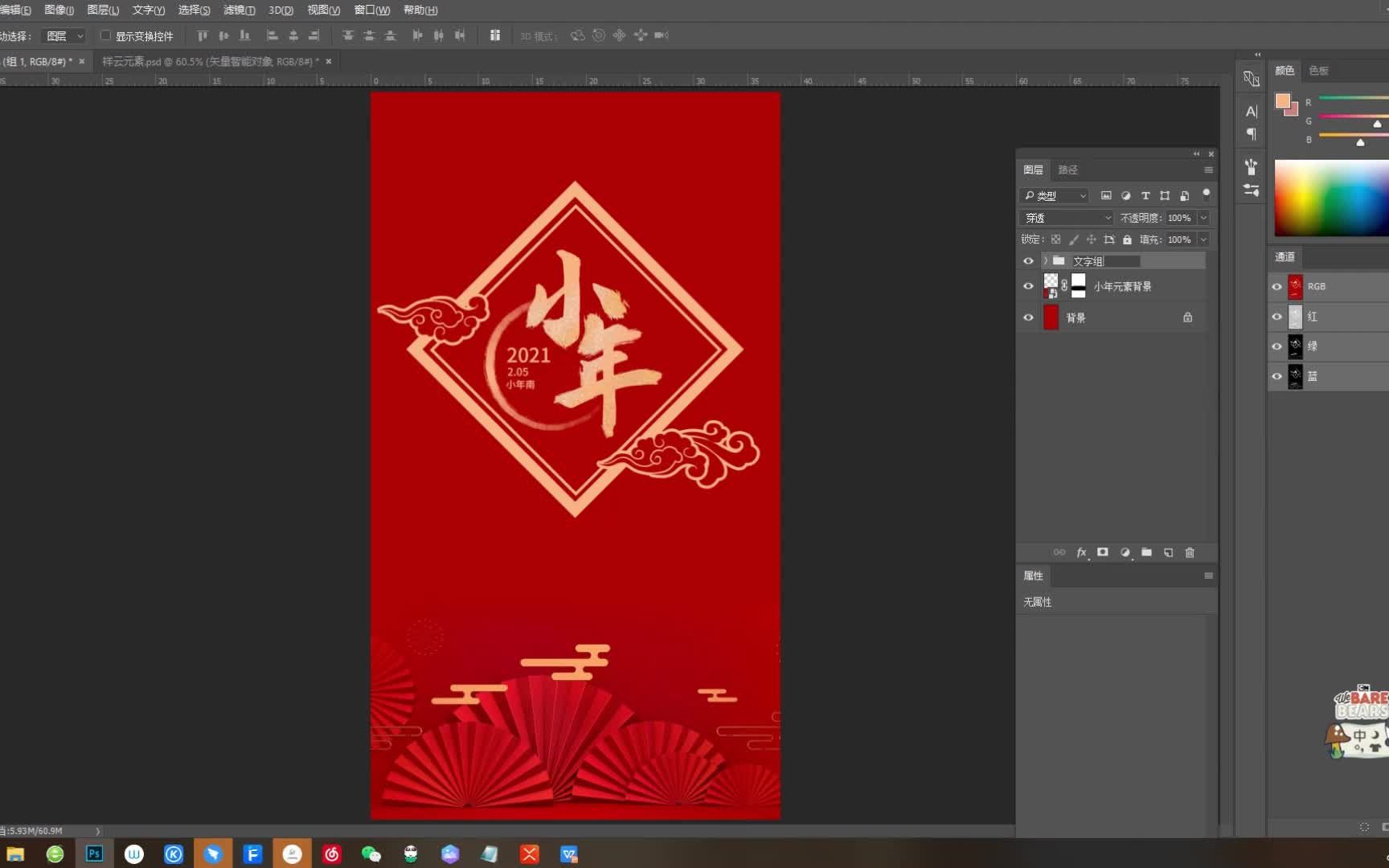
Task: Toggle lock transparent pixels
Action: click(1056, 240)
